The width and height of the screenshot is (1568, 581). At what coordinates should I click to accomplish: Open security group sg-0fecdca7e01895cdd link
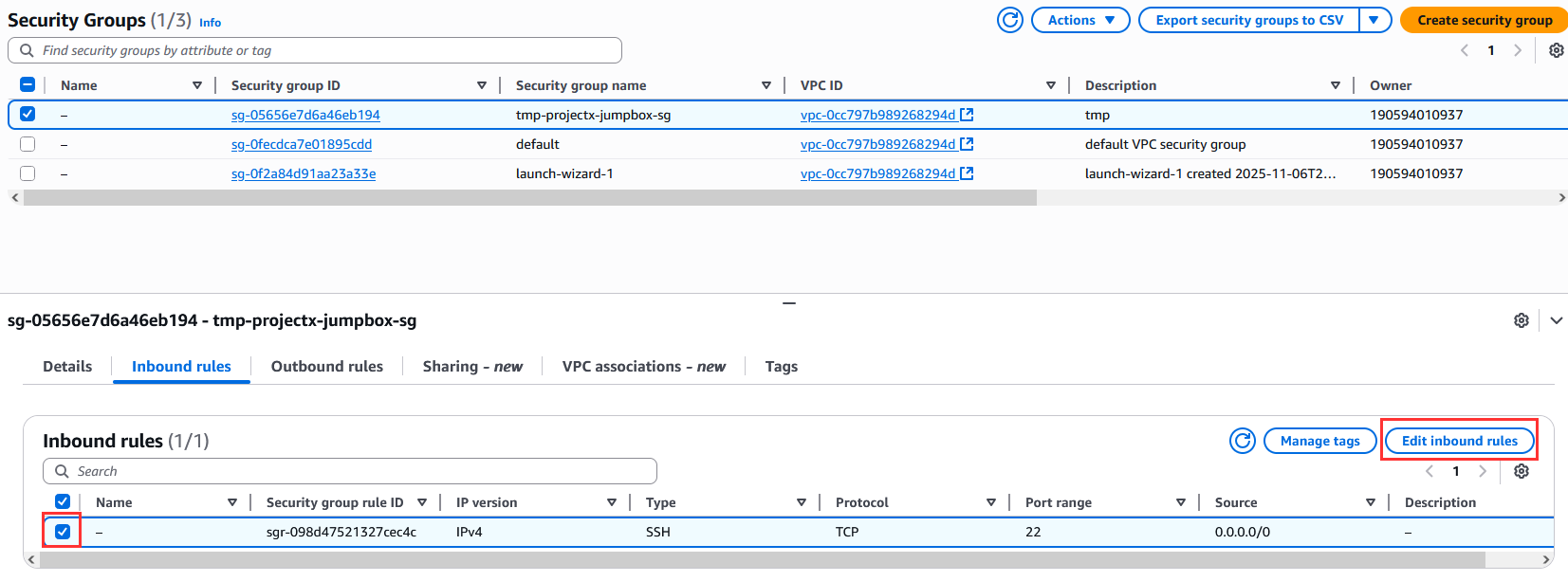point(301,144)
